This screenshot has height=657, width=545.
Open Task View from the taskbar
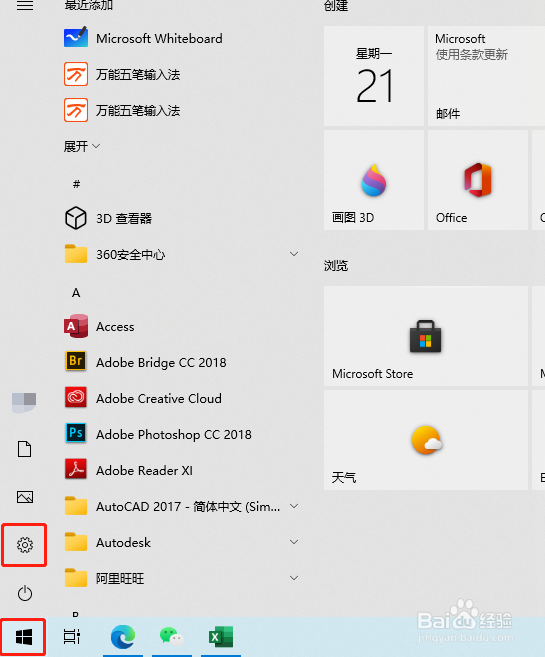click(x=72, y=636)
